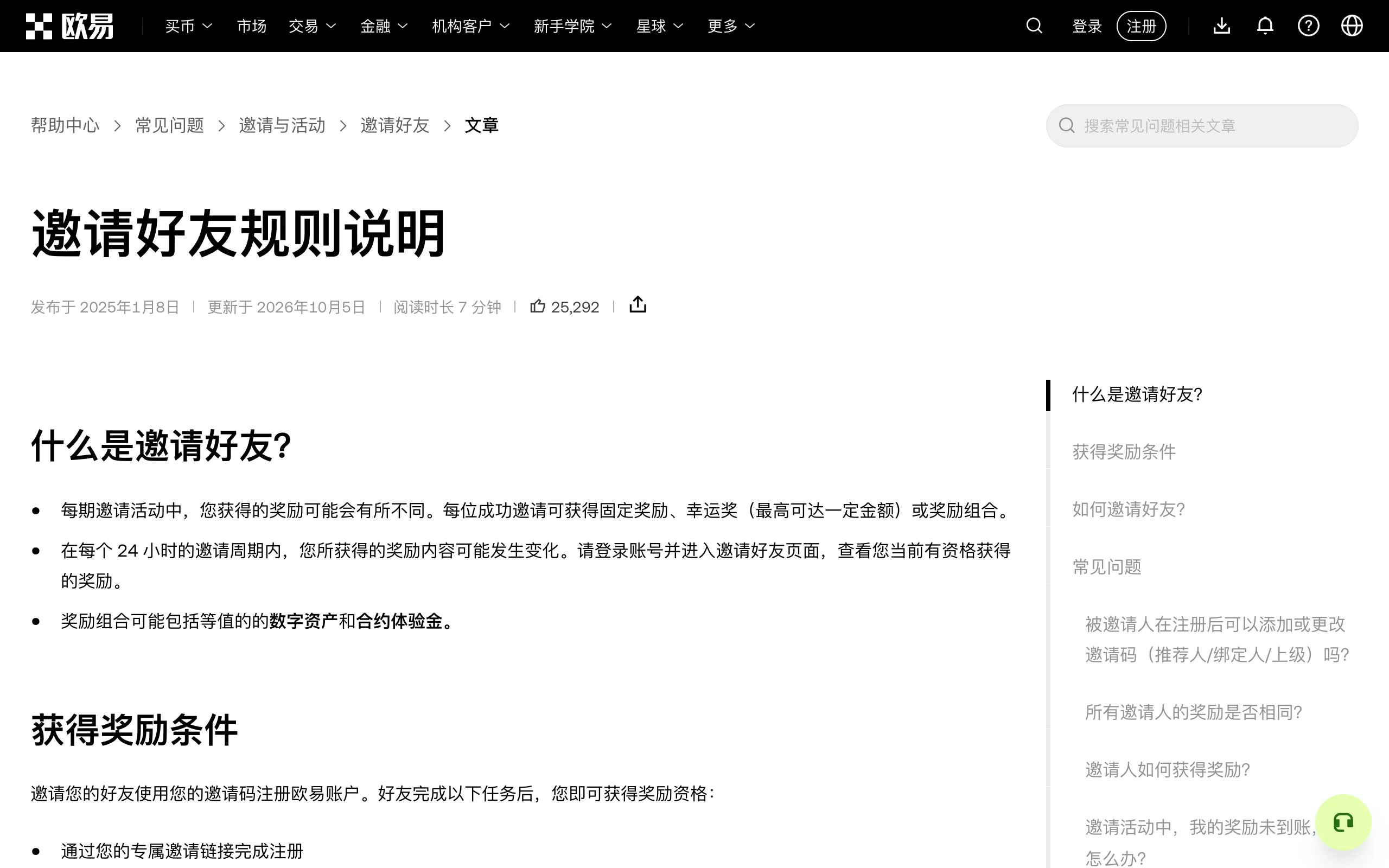The width and height of the screenshot is (1389, 868).
Task: Click the share article icon
Action: click(638, 305)
